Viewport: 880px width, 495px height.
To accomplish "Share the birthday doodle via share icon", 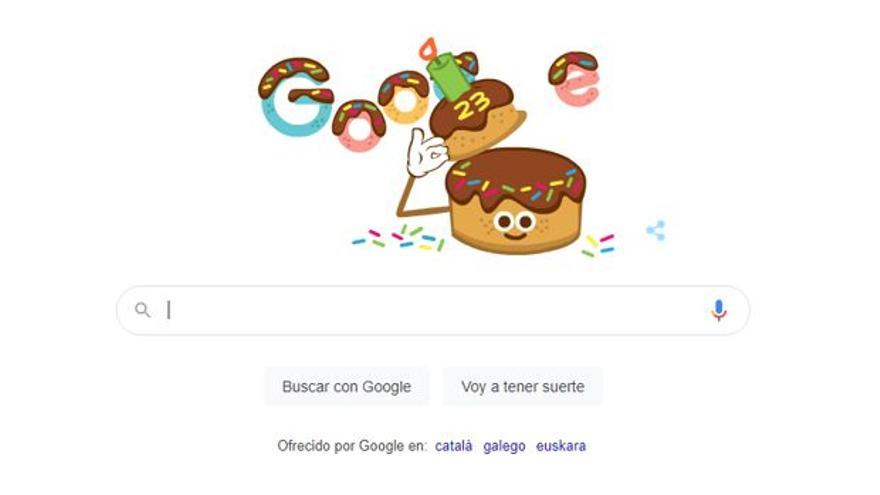I will 656,230.
